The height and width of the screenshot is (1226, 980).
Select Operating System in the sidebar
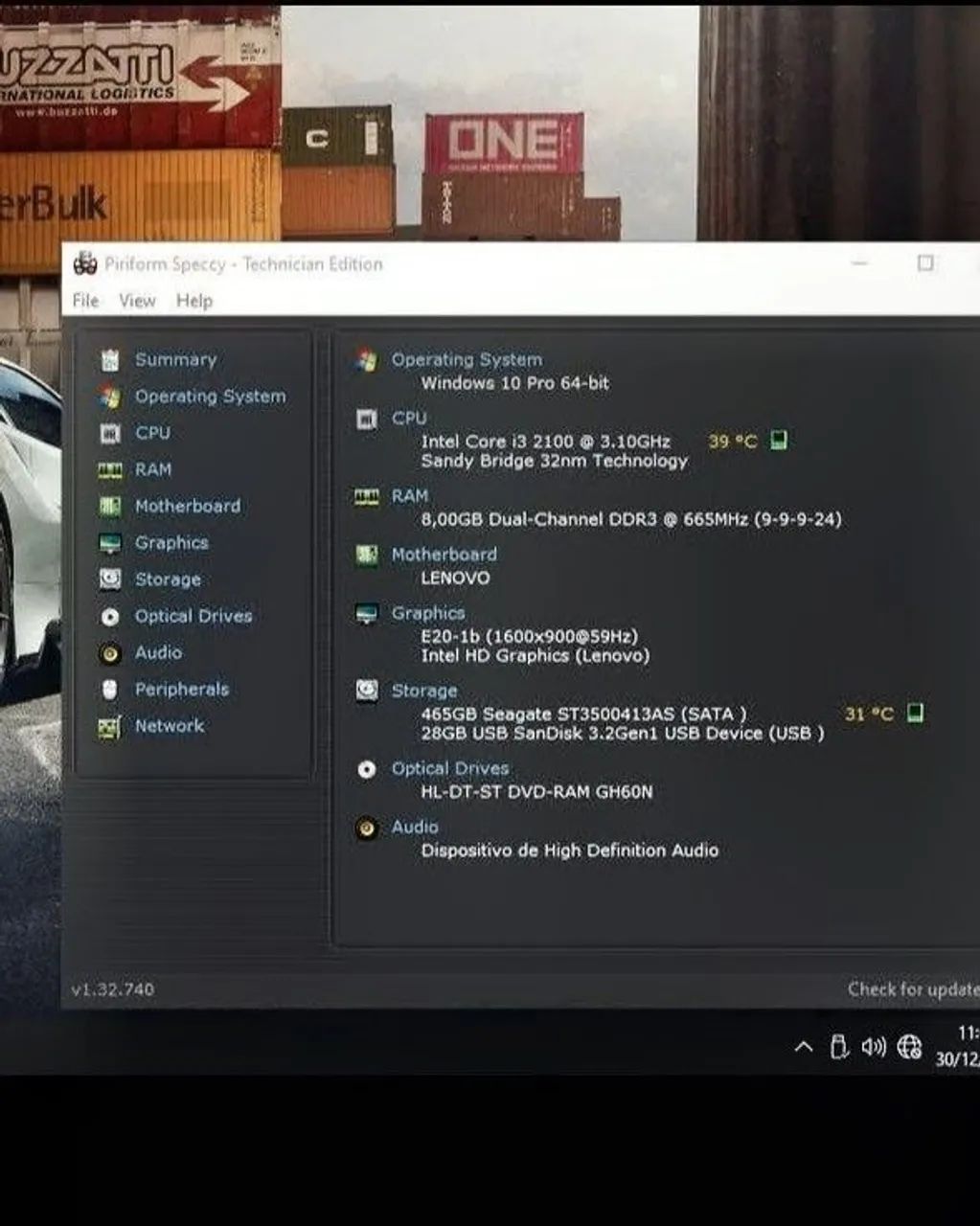(x=210, y=397)
